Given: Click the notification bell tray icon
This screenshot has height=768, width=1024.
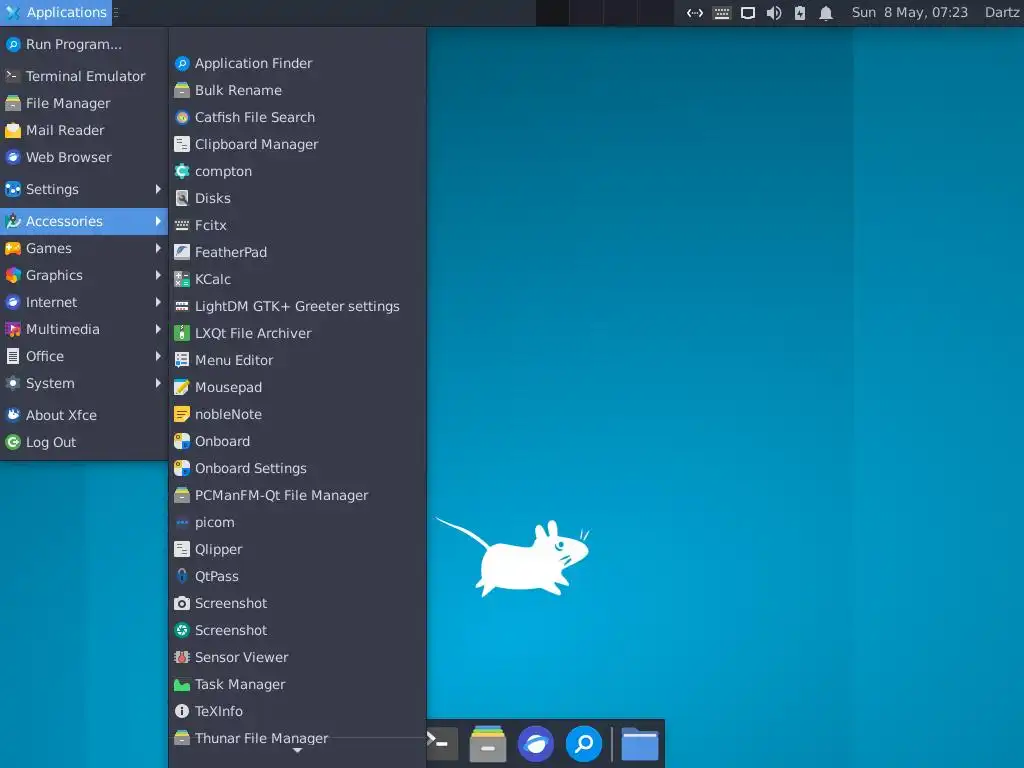Looking at the screenshot, I should 826,13.
